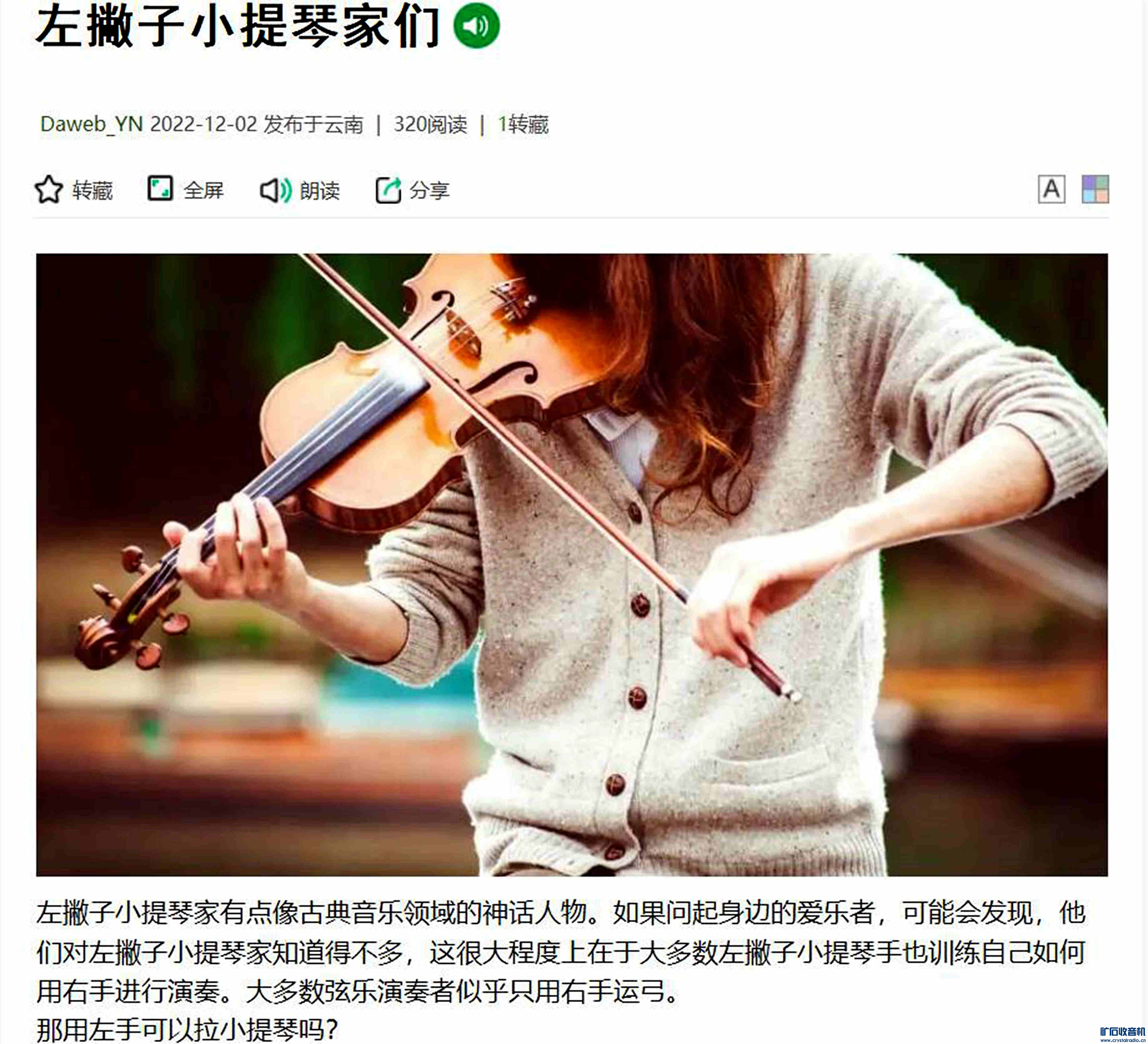
Task: Select the 朗读 text label
Action: 319,190
